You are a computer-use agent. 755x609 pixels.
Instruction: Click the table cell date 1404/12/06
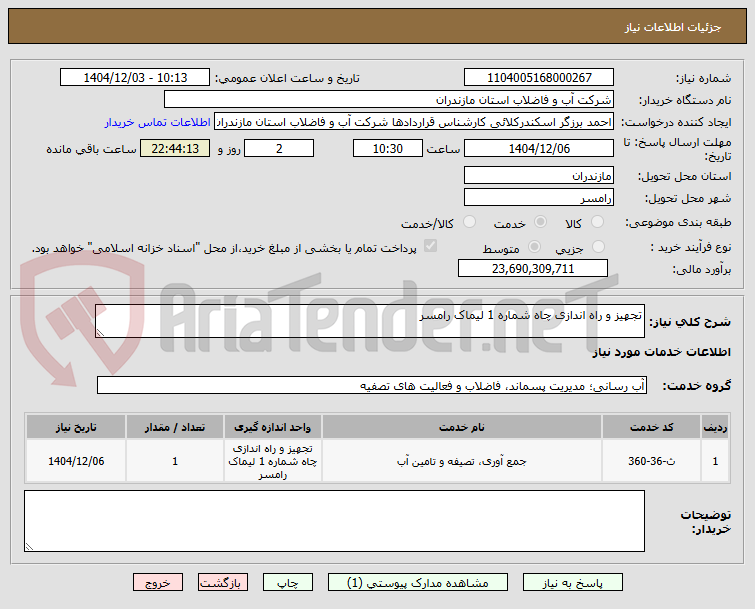click(76, 461)
